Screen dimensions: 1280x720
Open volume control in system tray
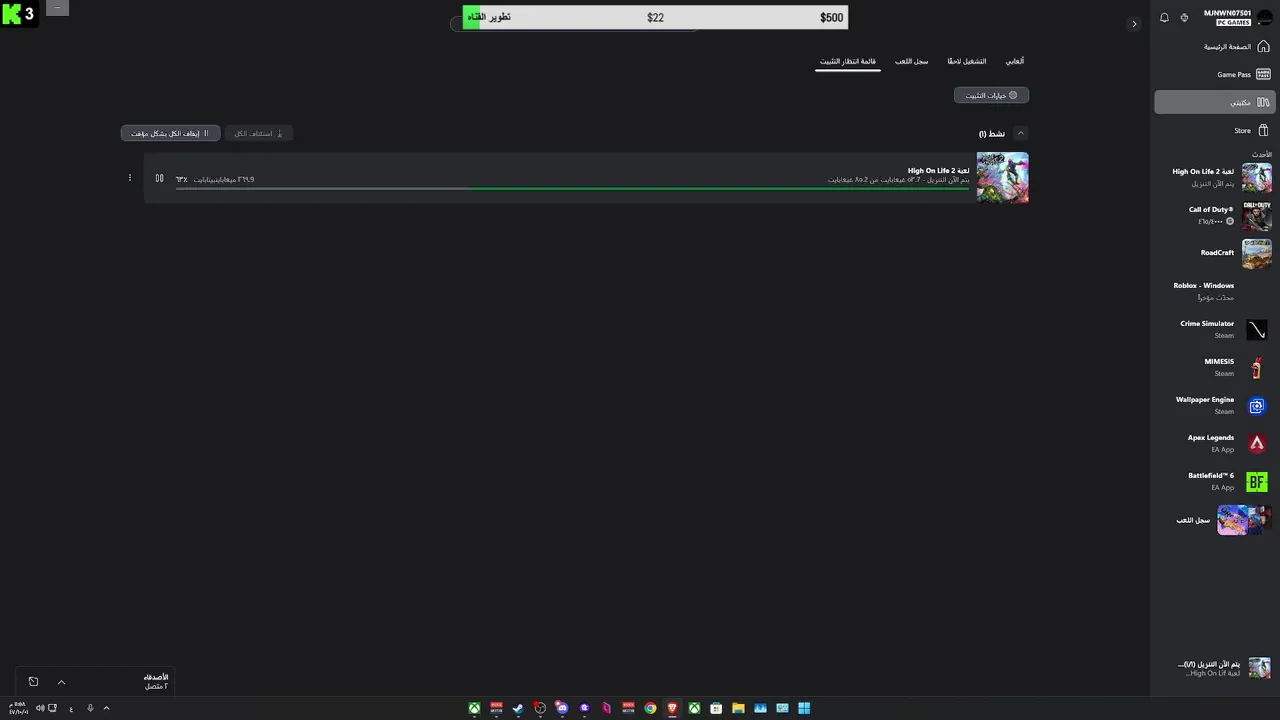tap(40, 708)
